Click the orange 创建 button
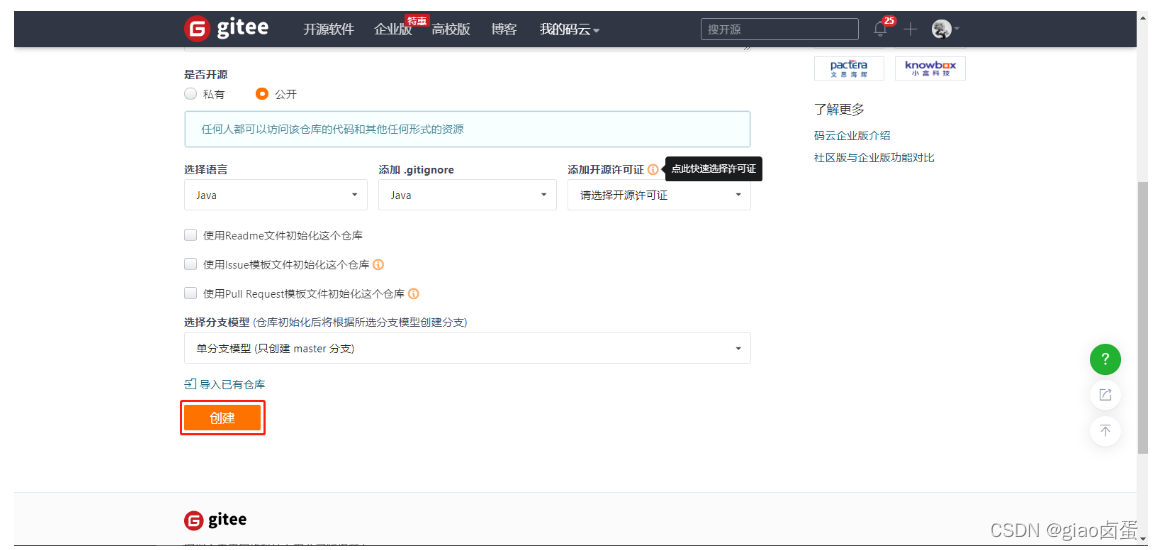 tap(222, 418)
